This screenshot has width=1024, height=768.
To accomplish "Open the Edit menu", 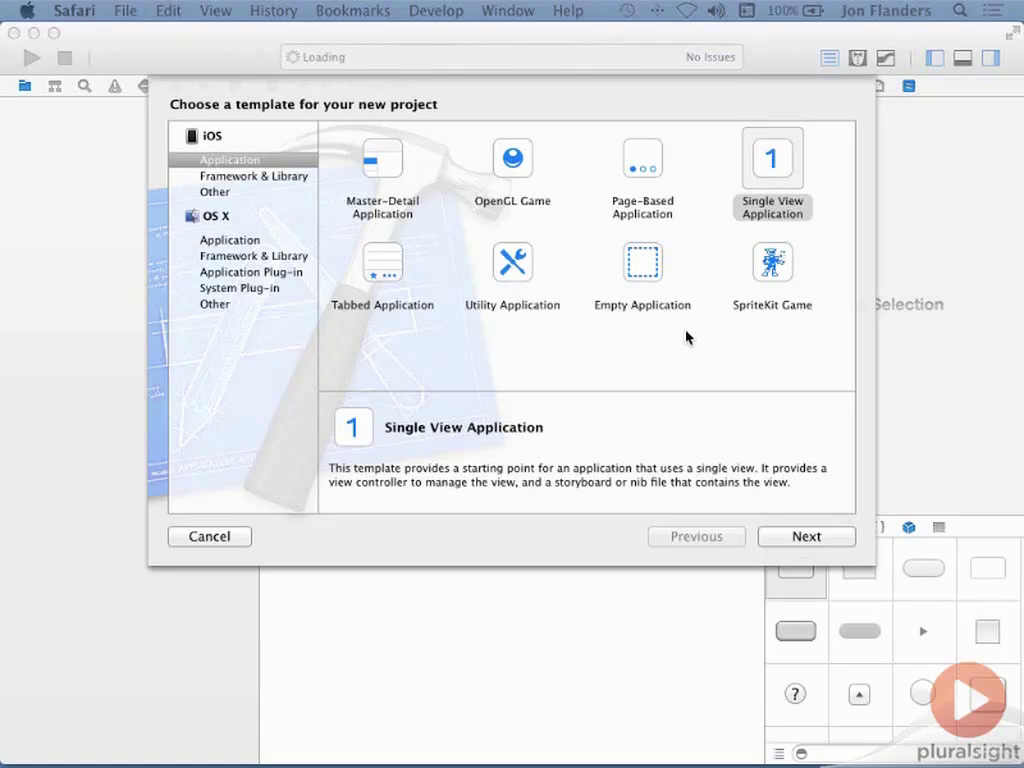I will pos(168,10).
